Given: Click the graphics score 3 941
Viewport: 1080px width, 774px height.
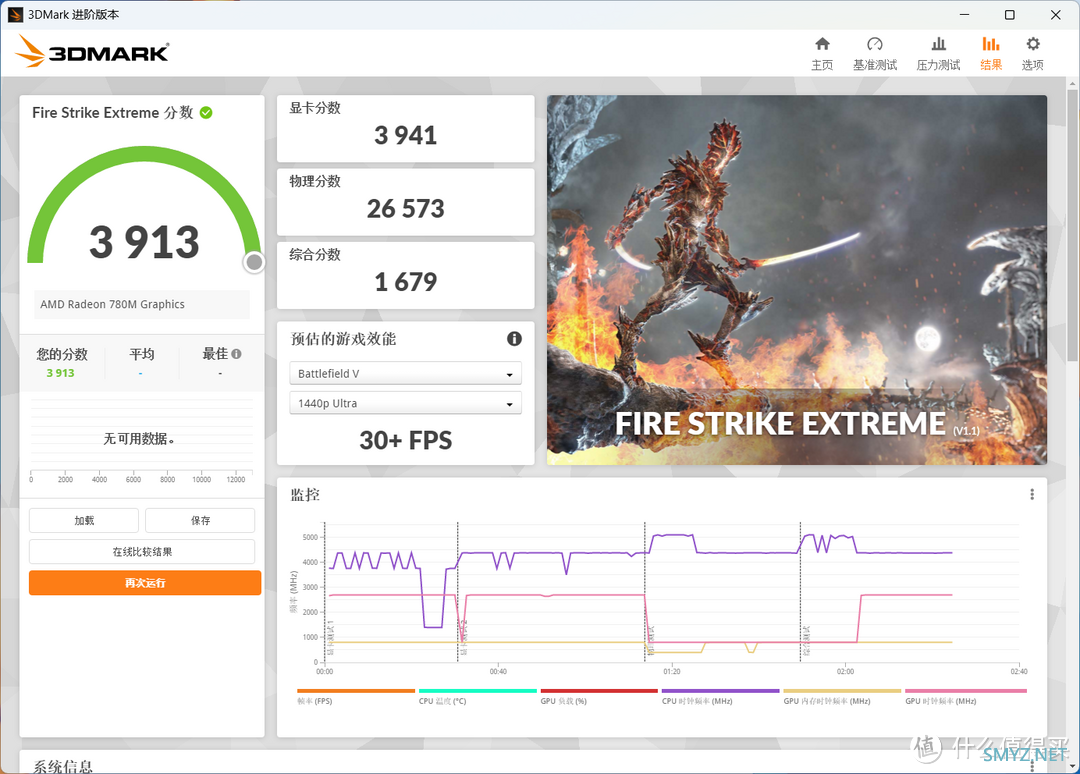Looking at the screenshot, I should [406, 135].
